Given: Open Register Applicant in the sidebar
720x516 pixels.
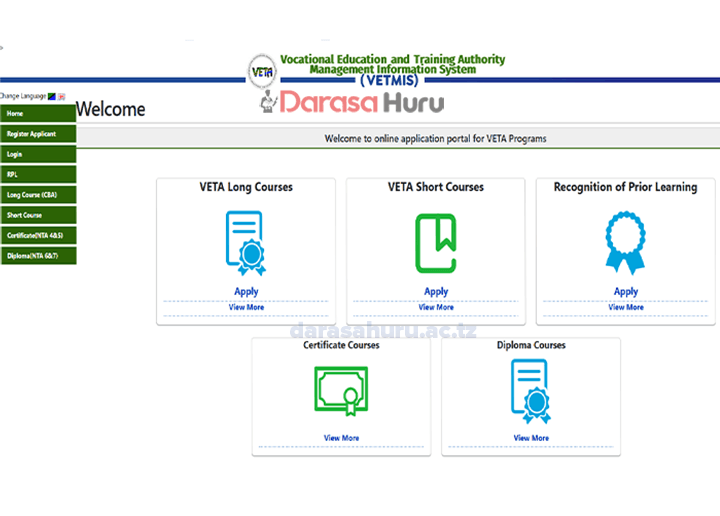Looking at the screenshot, I should [x=38, y=134].
